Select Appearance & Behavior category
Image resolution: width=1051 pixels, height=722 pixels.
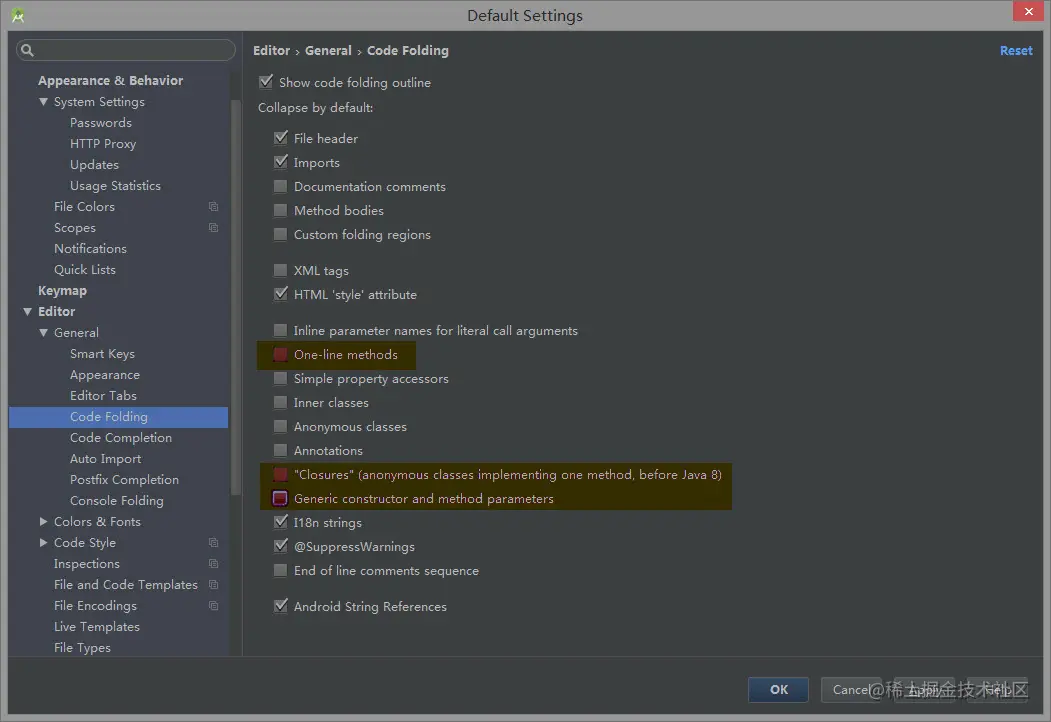coord(110,80)
